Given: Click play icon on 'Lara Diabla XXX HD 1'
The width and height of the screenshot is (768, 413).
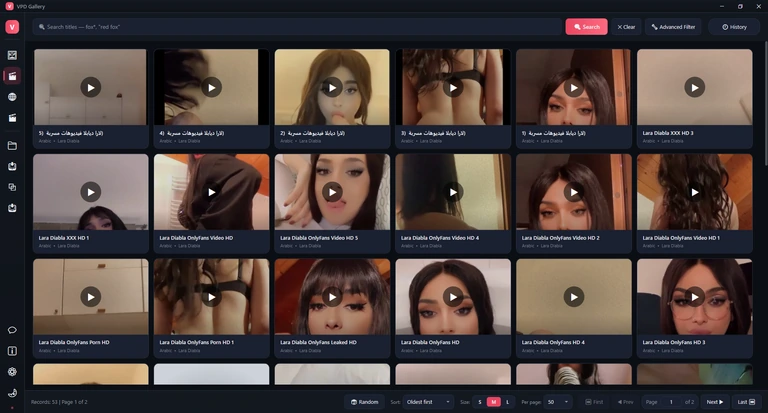Looking at the screenshot, I should click(x=91, y=192).
